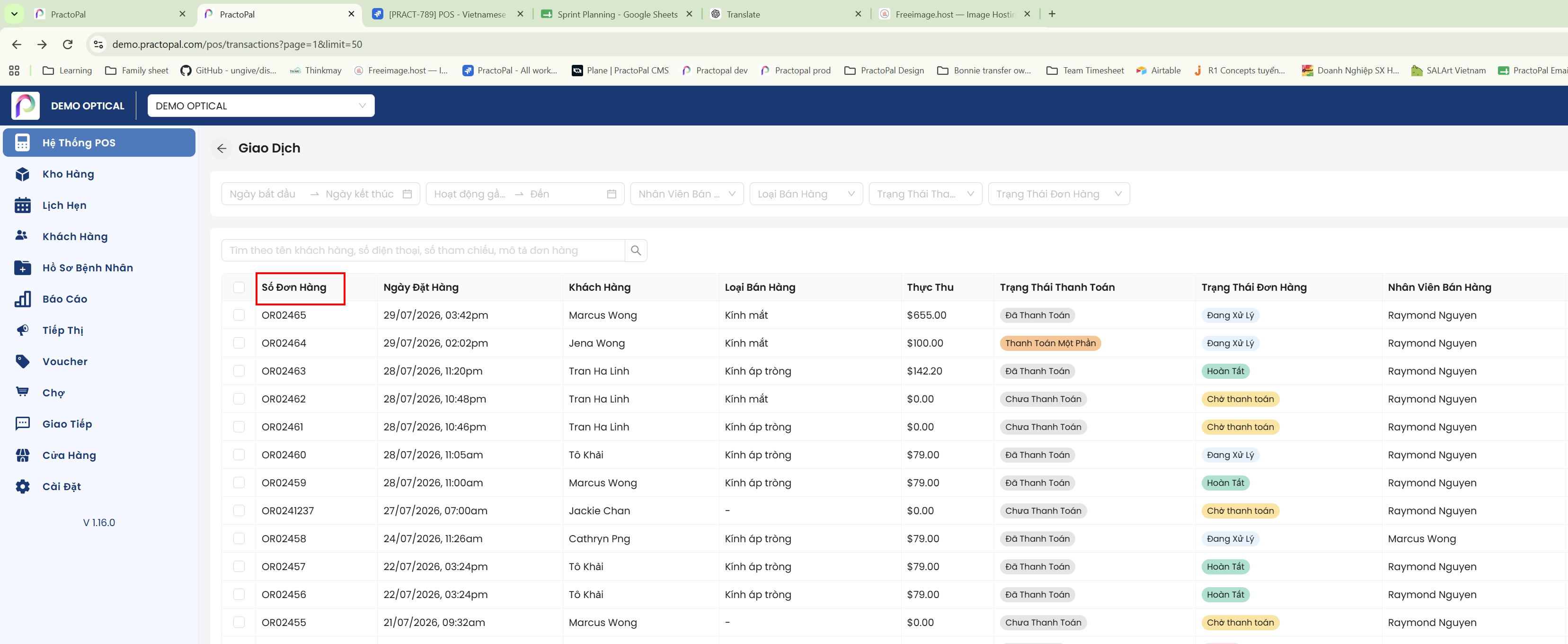Image resolution: width=1568 pixels, height=644 pixels.
Task: Switch to the PRACT-789 POS Vietnamese tab
Action: 447,14
